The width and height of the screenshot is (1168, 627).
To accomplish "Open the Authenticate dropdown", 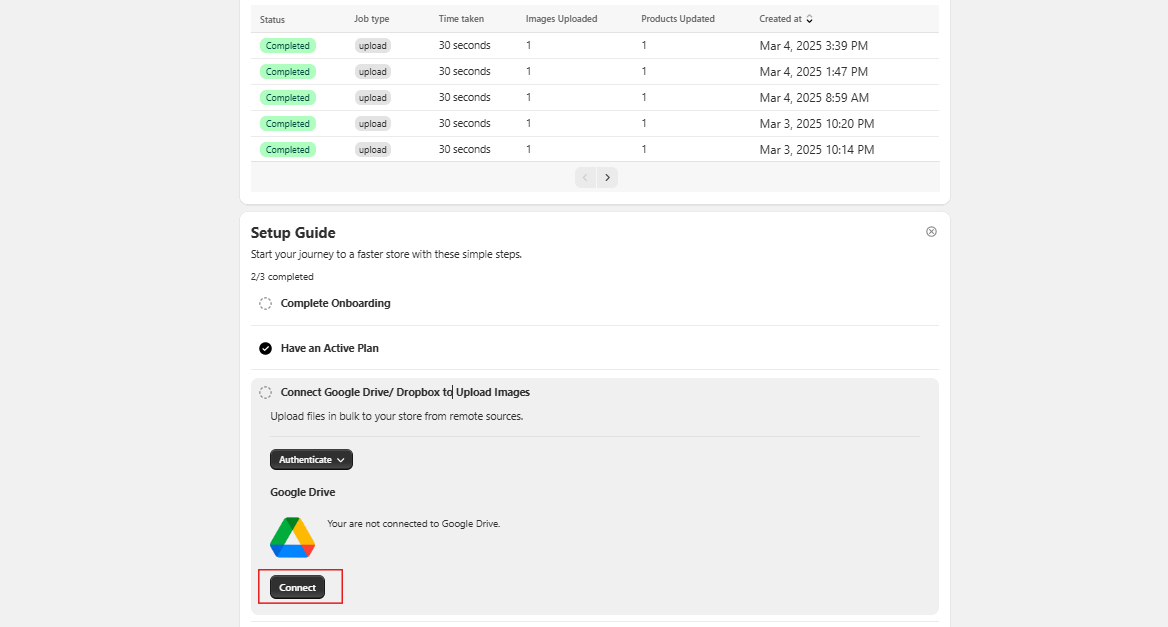I will click(x=311, y=460).
